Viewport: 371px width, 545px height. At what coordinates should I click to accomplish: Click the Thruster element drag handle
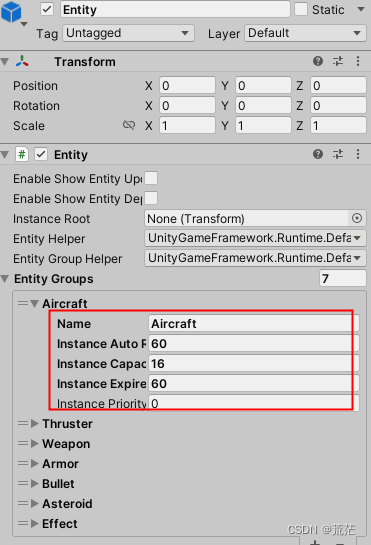pyautogui.click(x=23, y=423)
